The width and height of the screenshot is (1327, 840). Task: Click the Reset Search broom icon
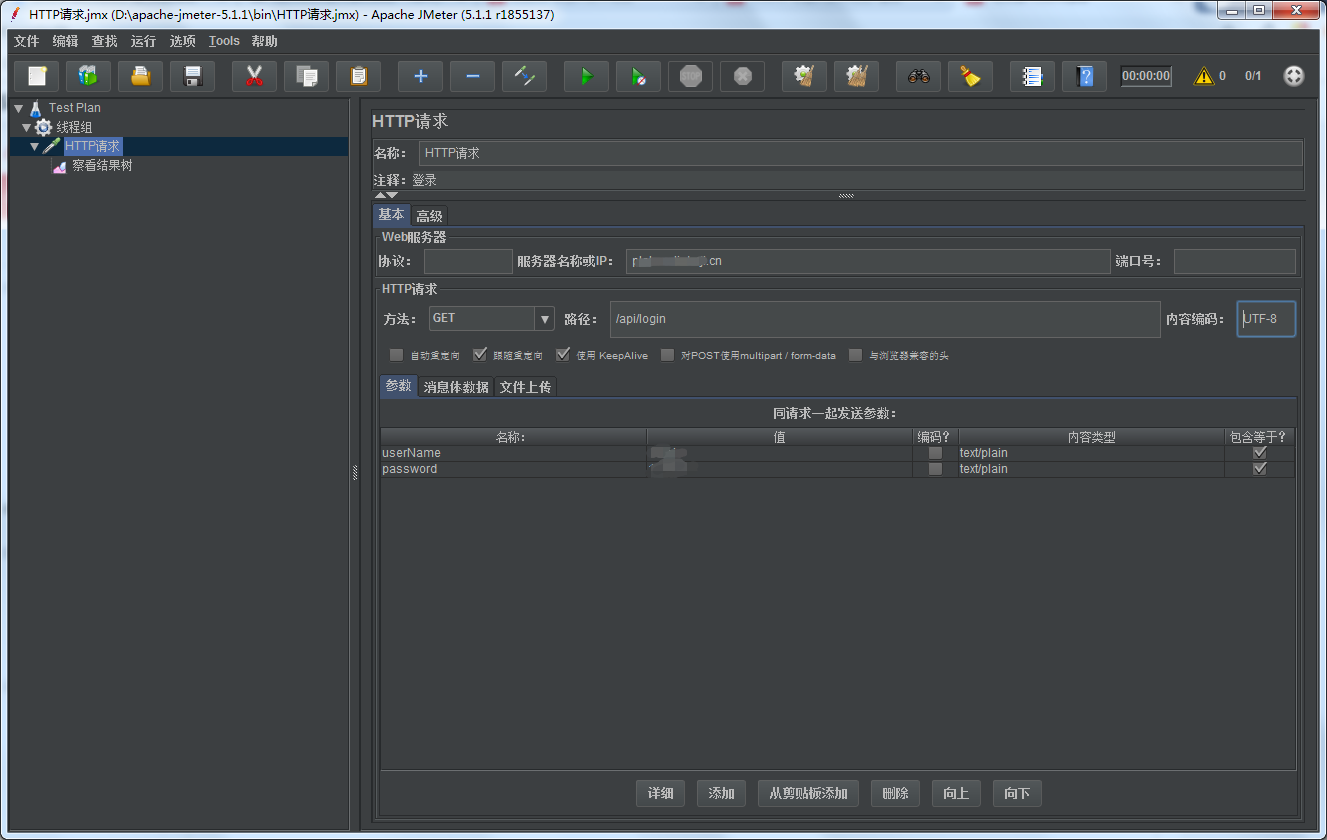(971, 76)
